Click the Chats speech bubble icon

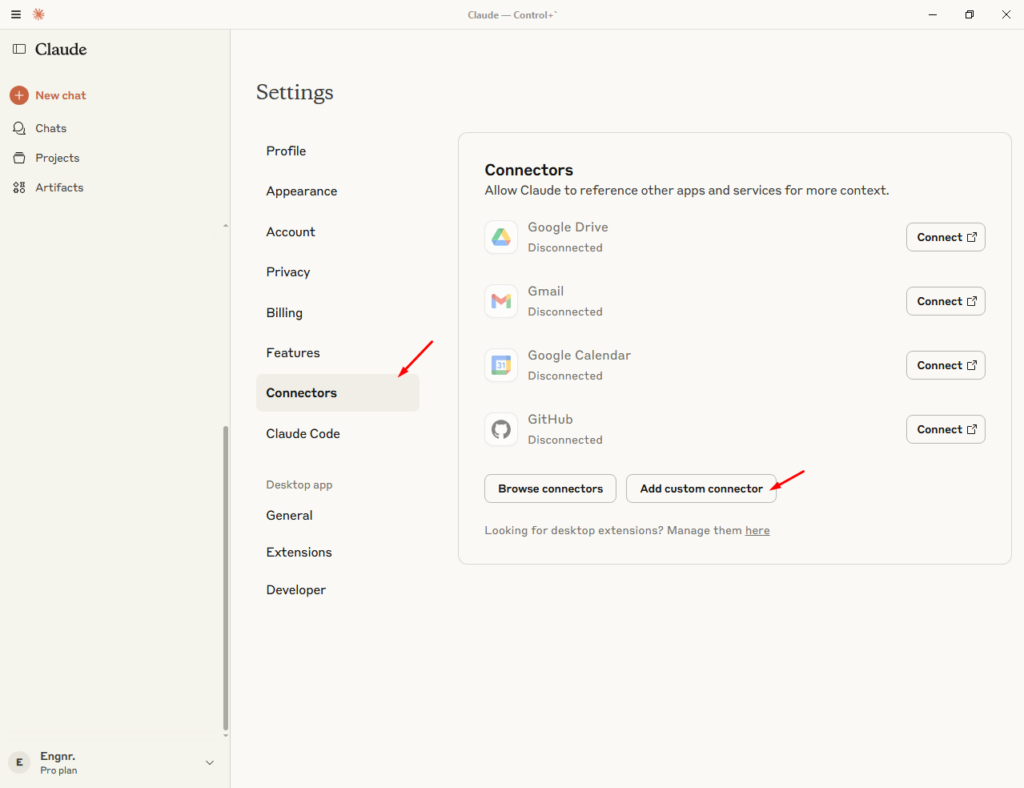tap(19, 128)
